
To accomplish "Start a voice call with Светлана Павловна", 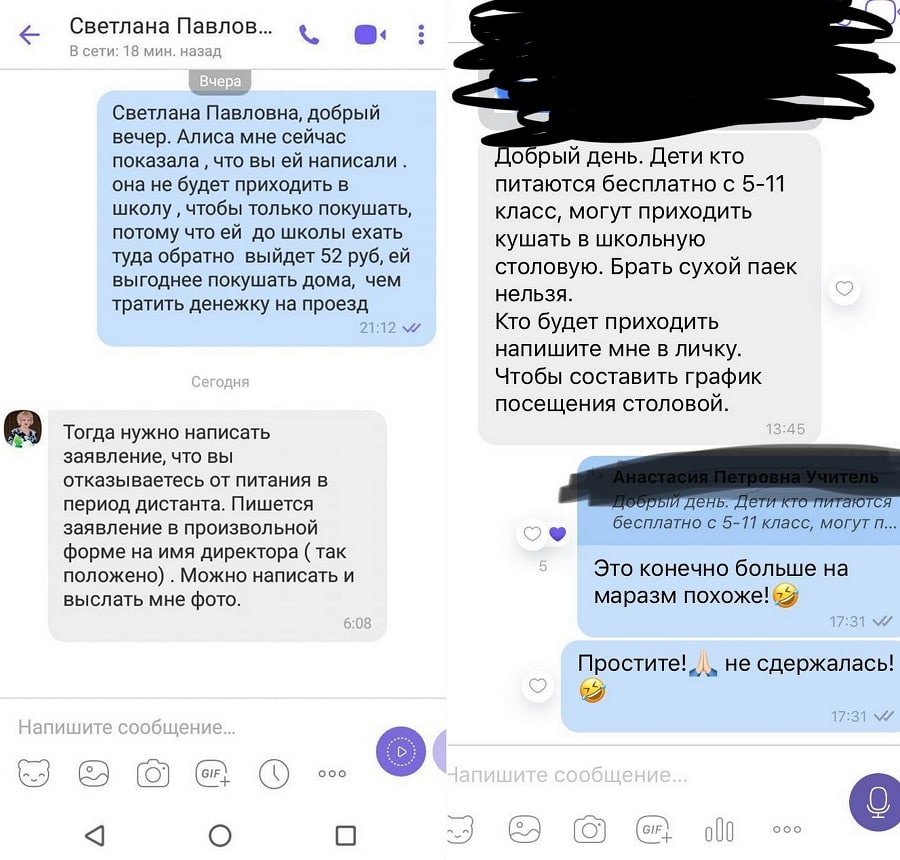I will pos(309,36).
